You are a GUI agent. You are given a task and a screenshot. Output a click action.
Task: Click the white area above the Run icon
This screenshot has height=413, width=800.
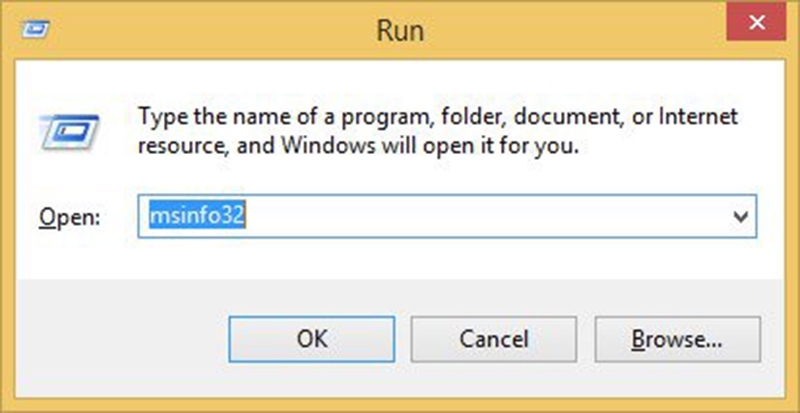(x=67, y=85)
